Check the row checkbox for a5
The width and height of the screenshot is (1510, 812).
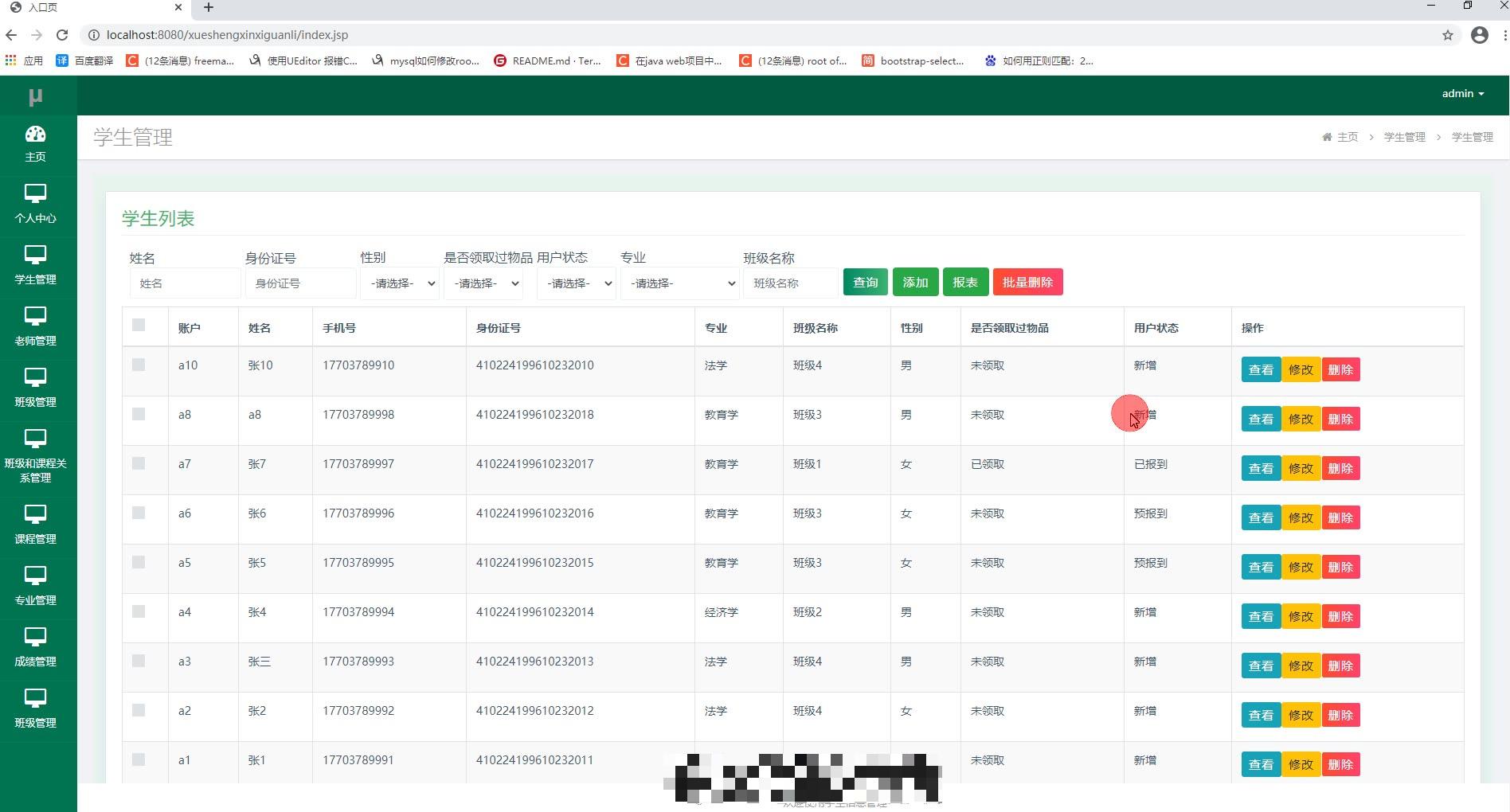[139, 562]
